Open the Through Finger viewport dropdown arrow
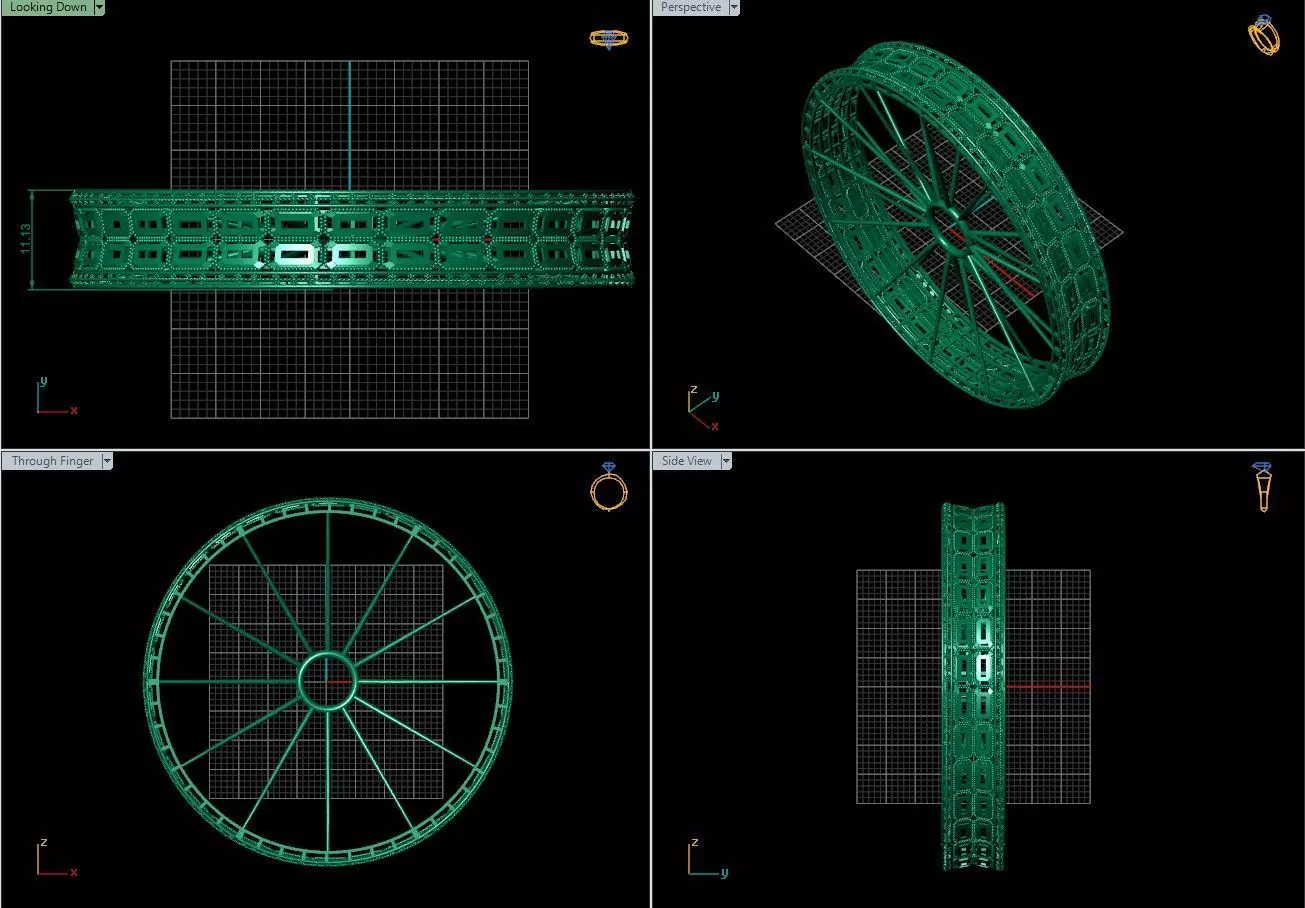 107,461
